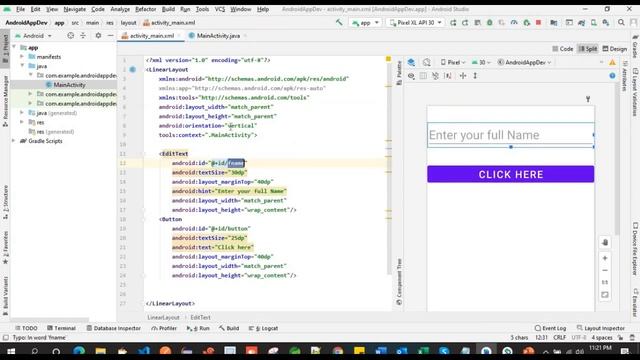Click the Design Surface layers icon
640x360 pixels.
[x=411, y=62]
